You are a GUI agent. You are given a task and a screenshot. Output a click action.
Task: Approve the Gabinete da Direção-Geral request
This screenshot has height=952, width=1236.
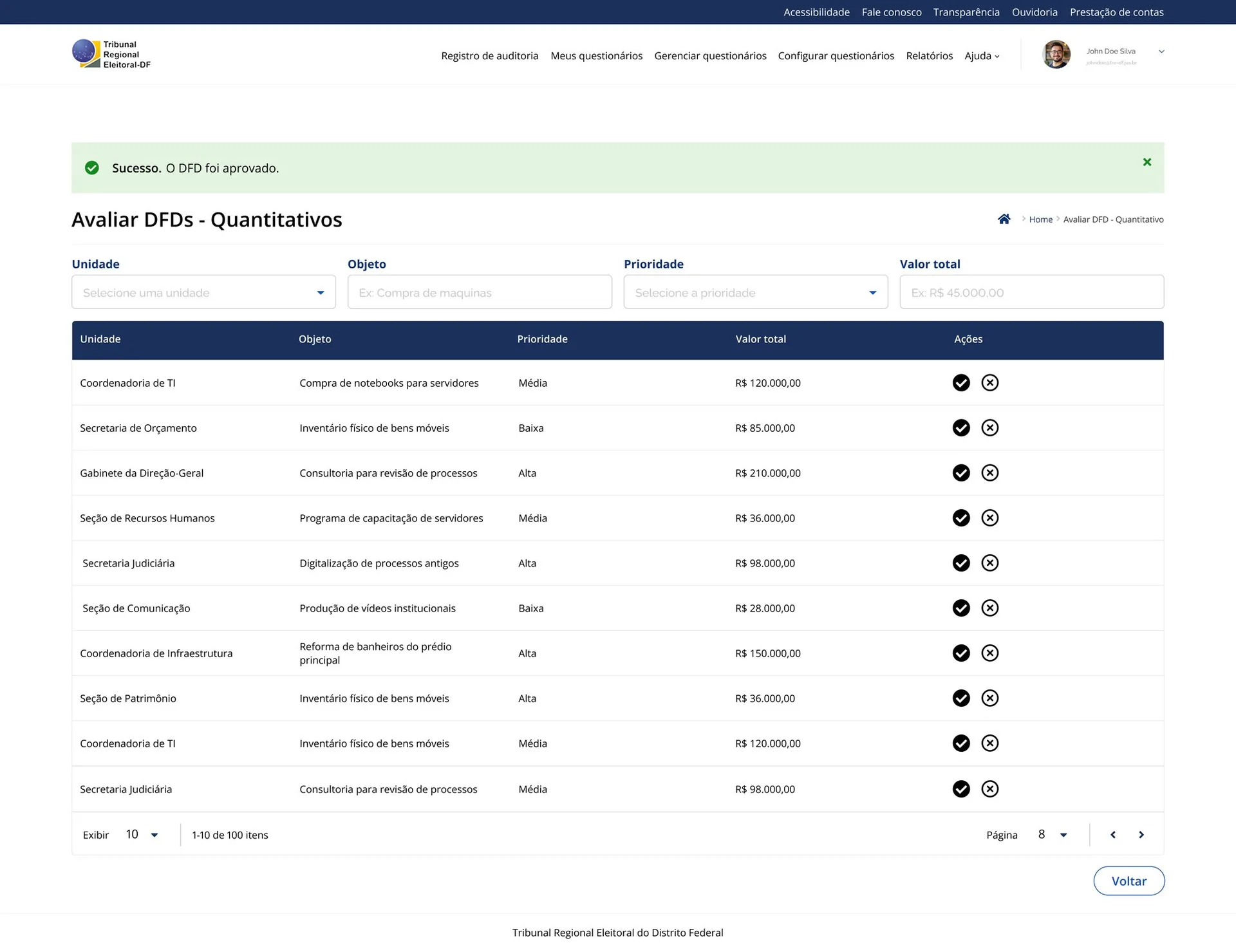point(961,473)
